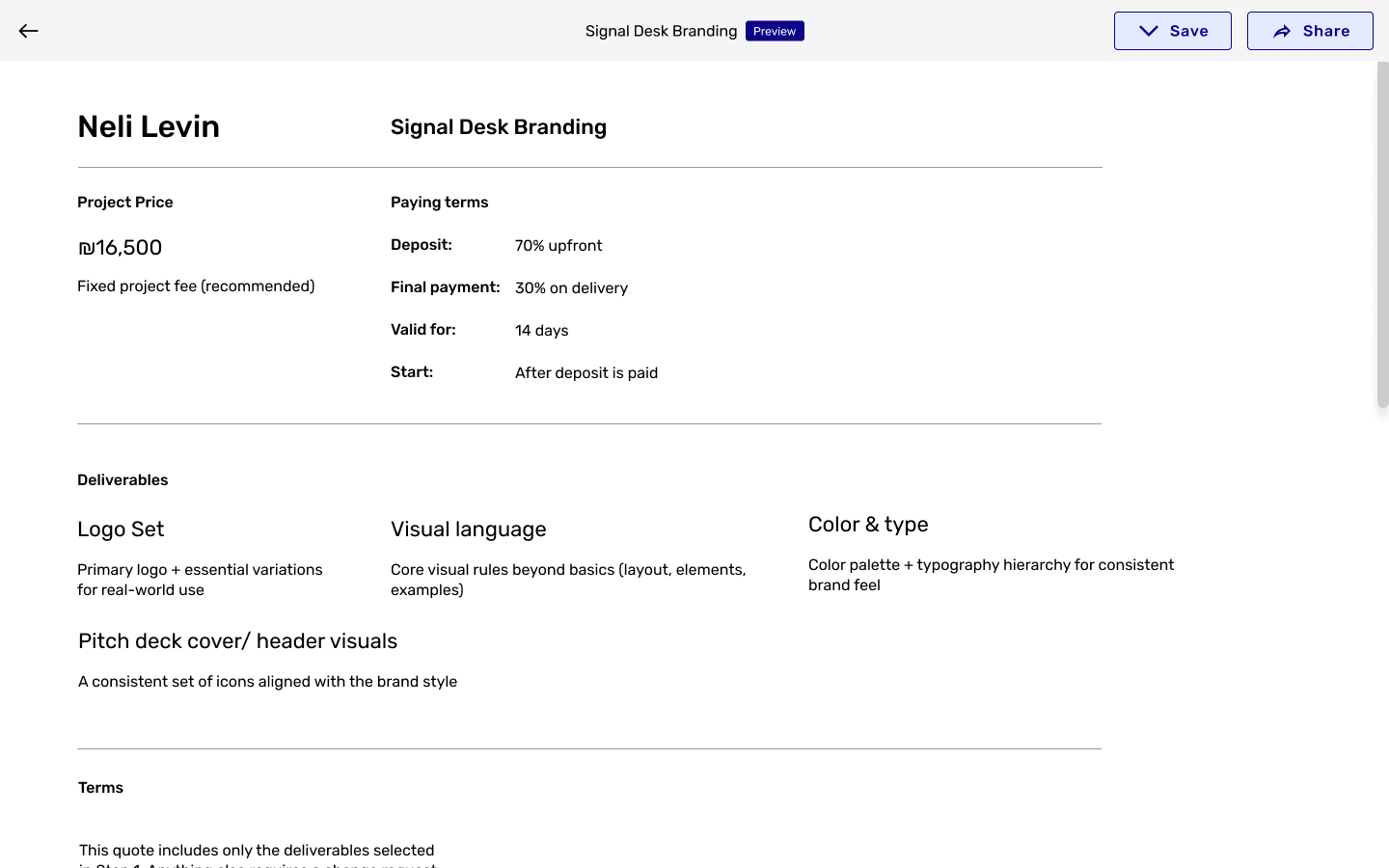Click the vertical scrollbar thumb
The width and height of the screenshot is (1389, 868).
click(x=1382, y=234)
